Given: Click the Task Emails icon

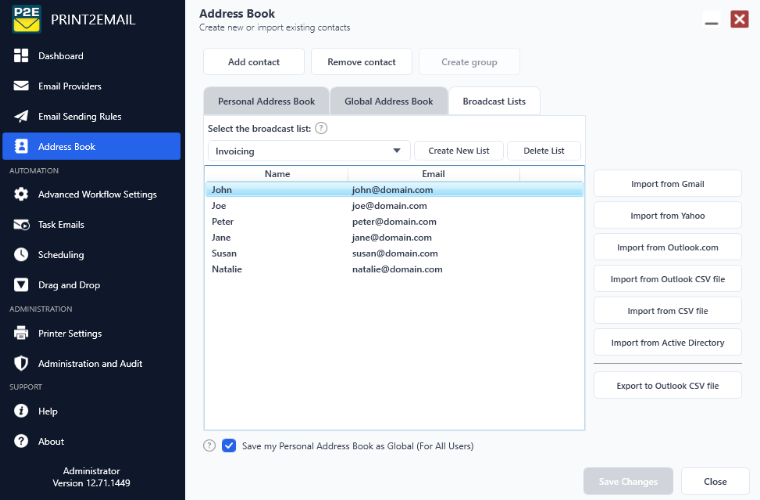Looking at the screenshot, I should click(21, 225).
